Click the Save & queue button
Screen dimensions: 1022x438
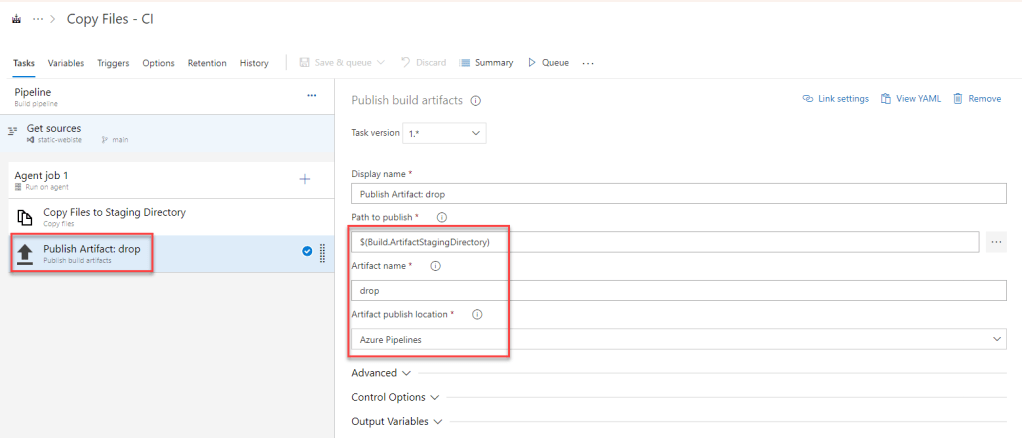tap(336, 63)
